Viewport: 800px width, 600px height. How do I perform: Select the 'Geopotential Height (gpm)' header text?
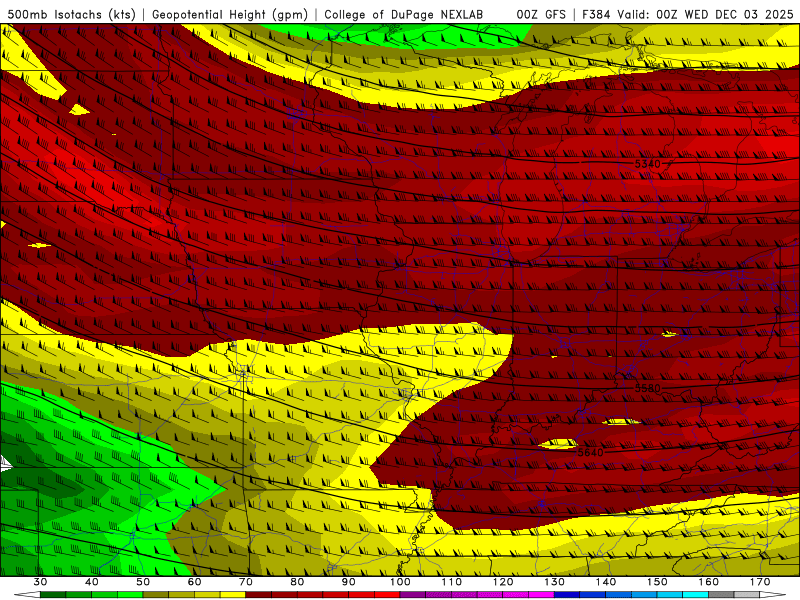(x=230, y=14)
